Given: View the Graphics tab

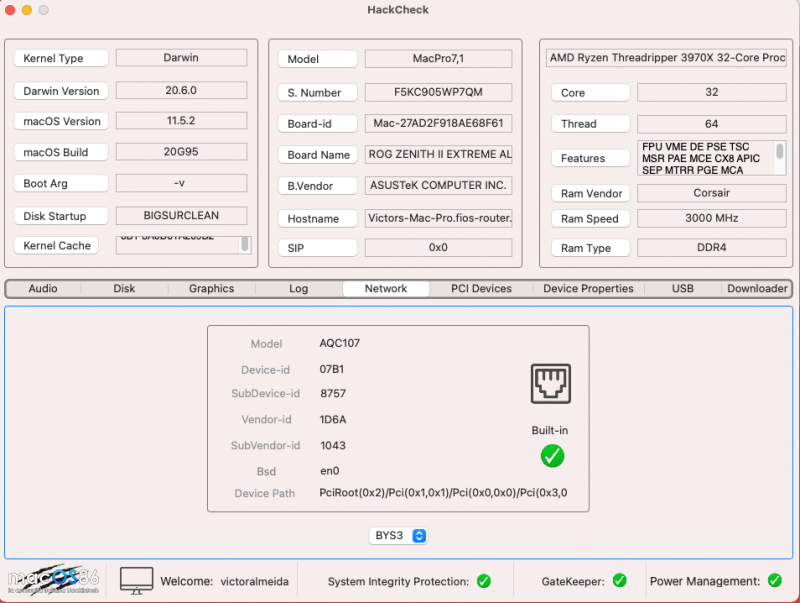Looking at the screenshot, I should (x=210, y=288).
